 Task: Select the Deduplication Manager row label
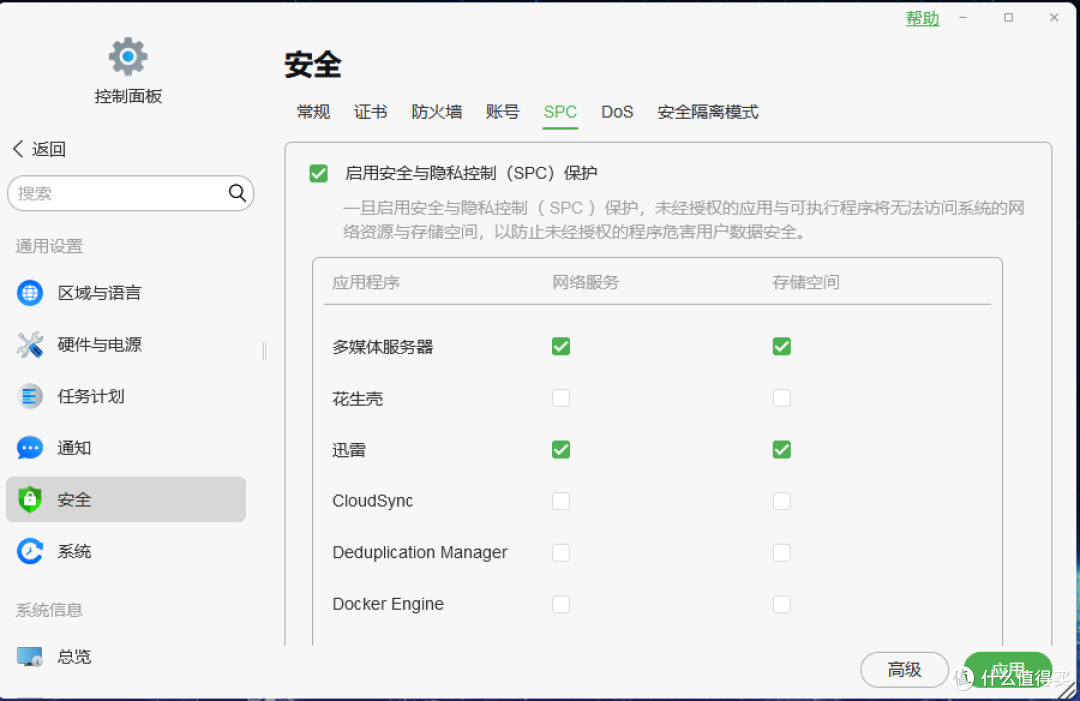pyautogui.click(x=419, y=552)
